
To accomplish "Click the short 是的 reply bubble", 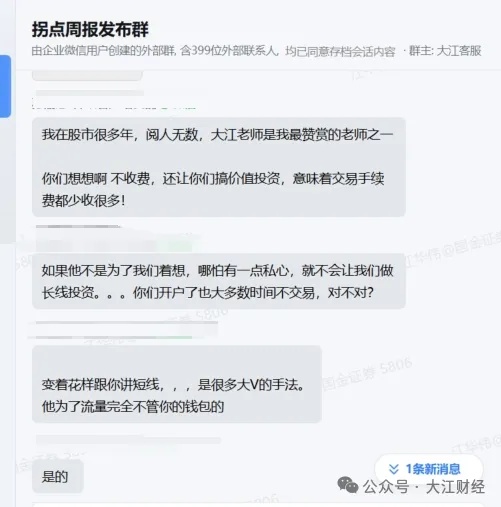I will 58,476.
